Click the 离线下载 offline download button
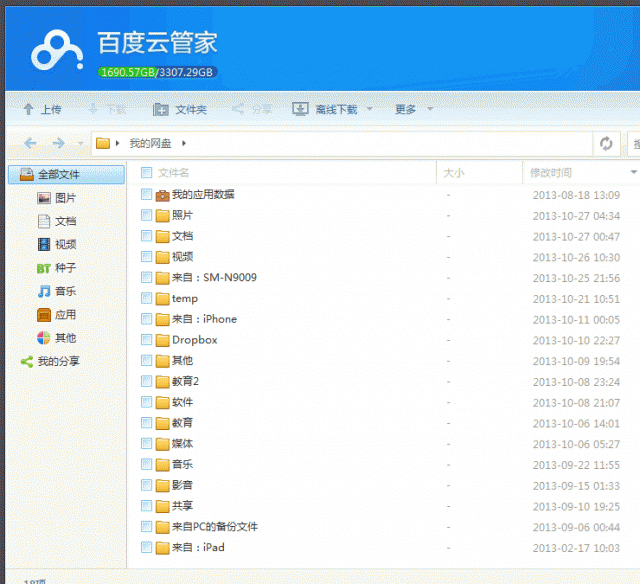This screenshot has height=584, width=640. (325, 109)
